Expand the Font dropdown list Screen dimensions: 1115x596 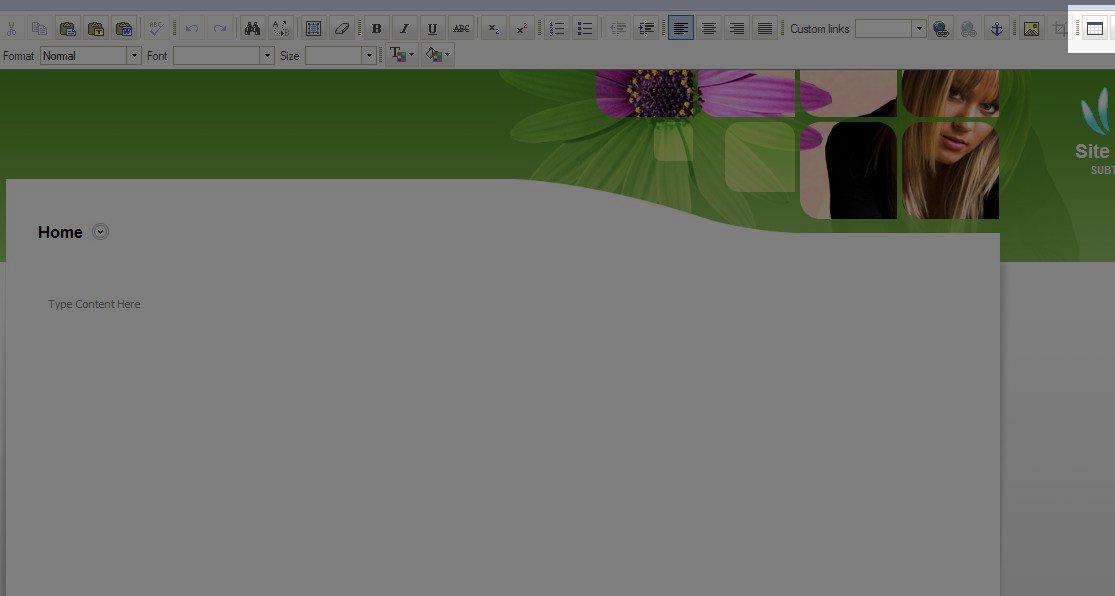(x=267, y=56)
